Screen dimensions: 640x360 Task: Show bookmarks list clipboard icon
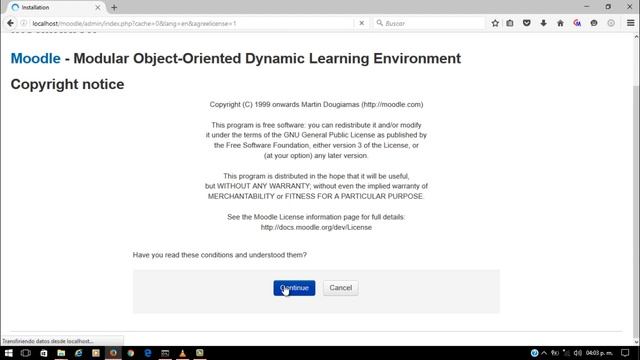510,23
